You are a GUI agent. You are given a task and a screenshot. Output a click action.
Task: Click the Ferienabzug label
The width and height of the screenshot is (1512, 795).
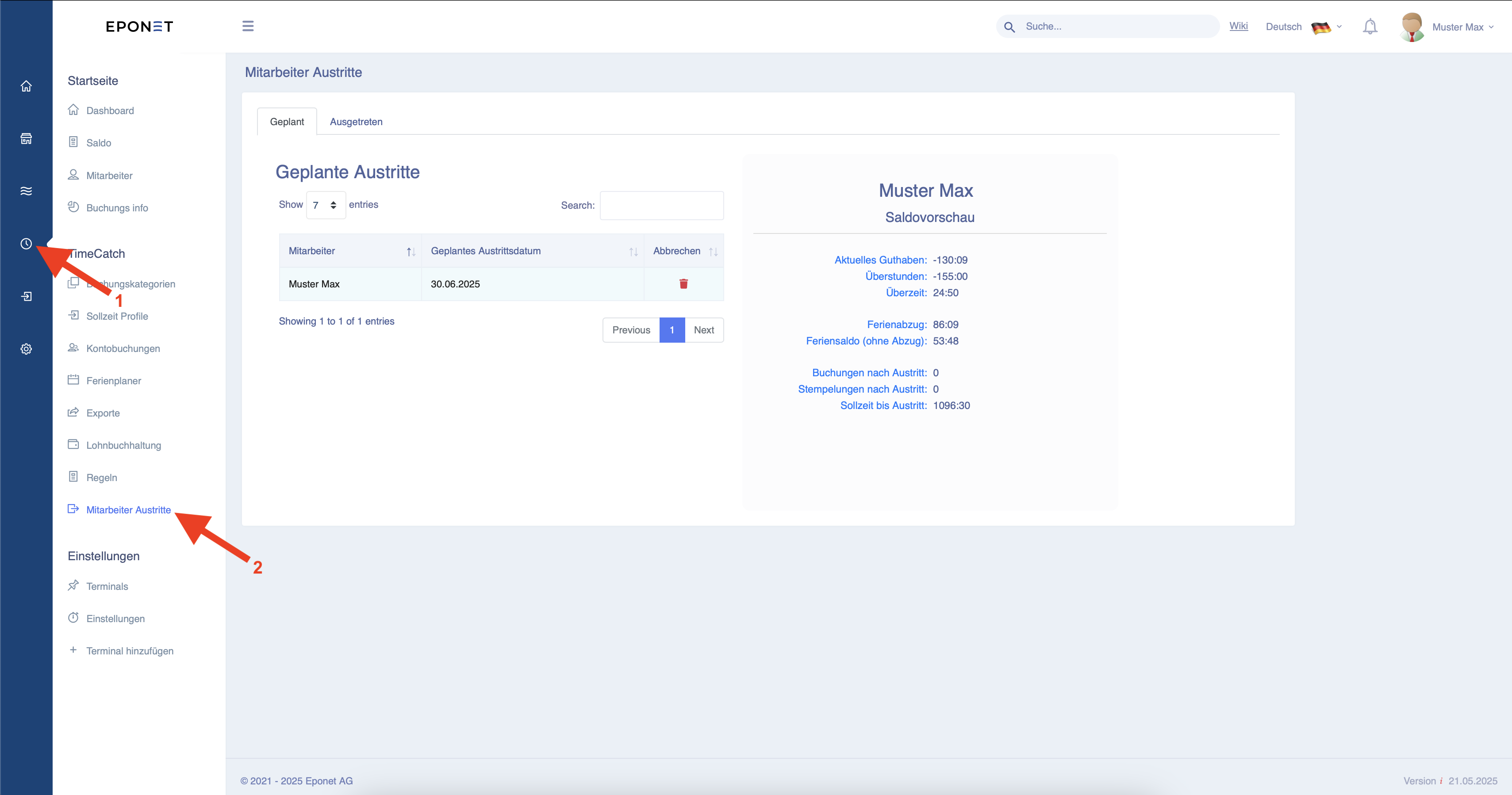(x=897, y=325)
